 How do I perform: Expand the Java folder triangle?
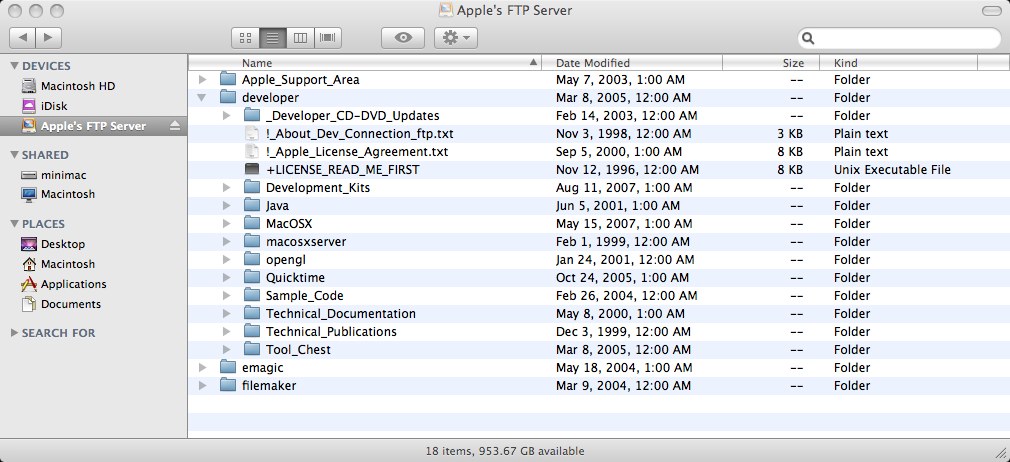point(227,206)
